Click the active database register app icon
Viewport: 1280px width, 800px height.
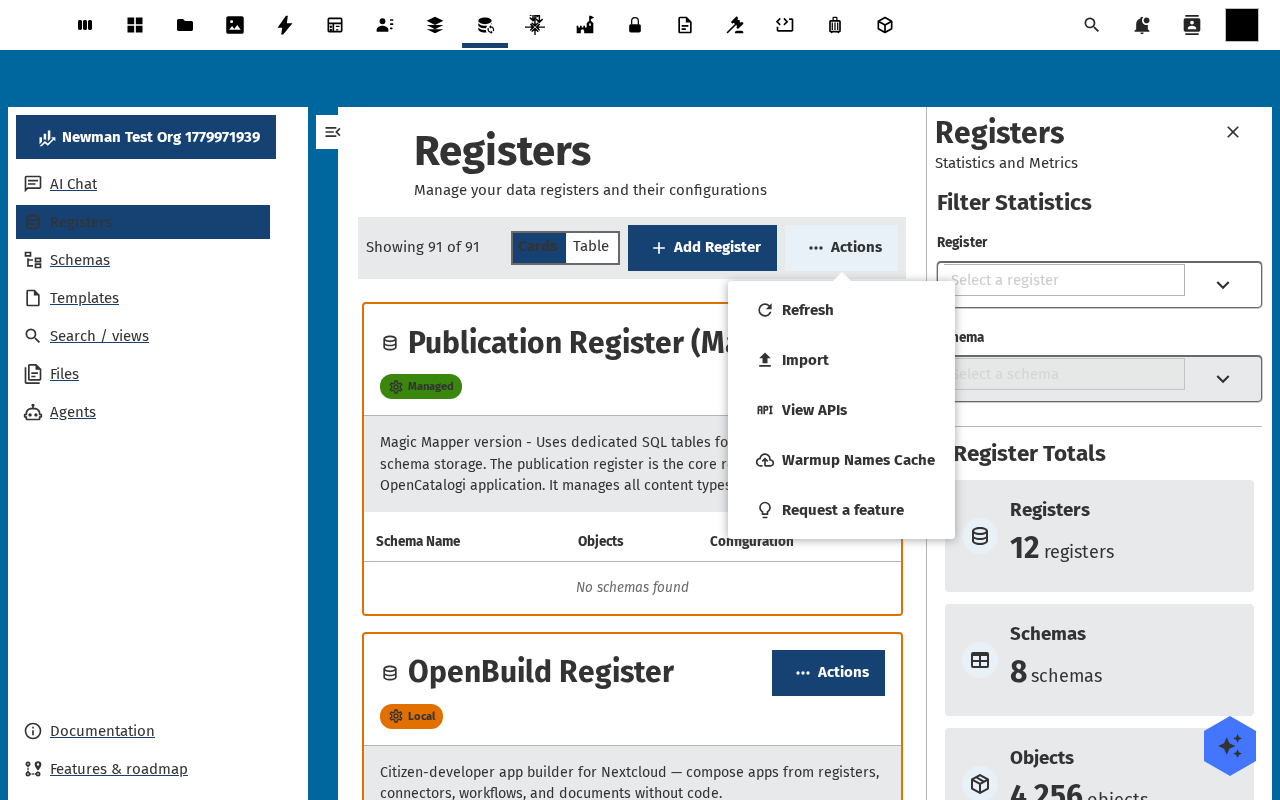tap(485, 25)
